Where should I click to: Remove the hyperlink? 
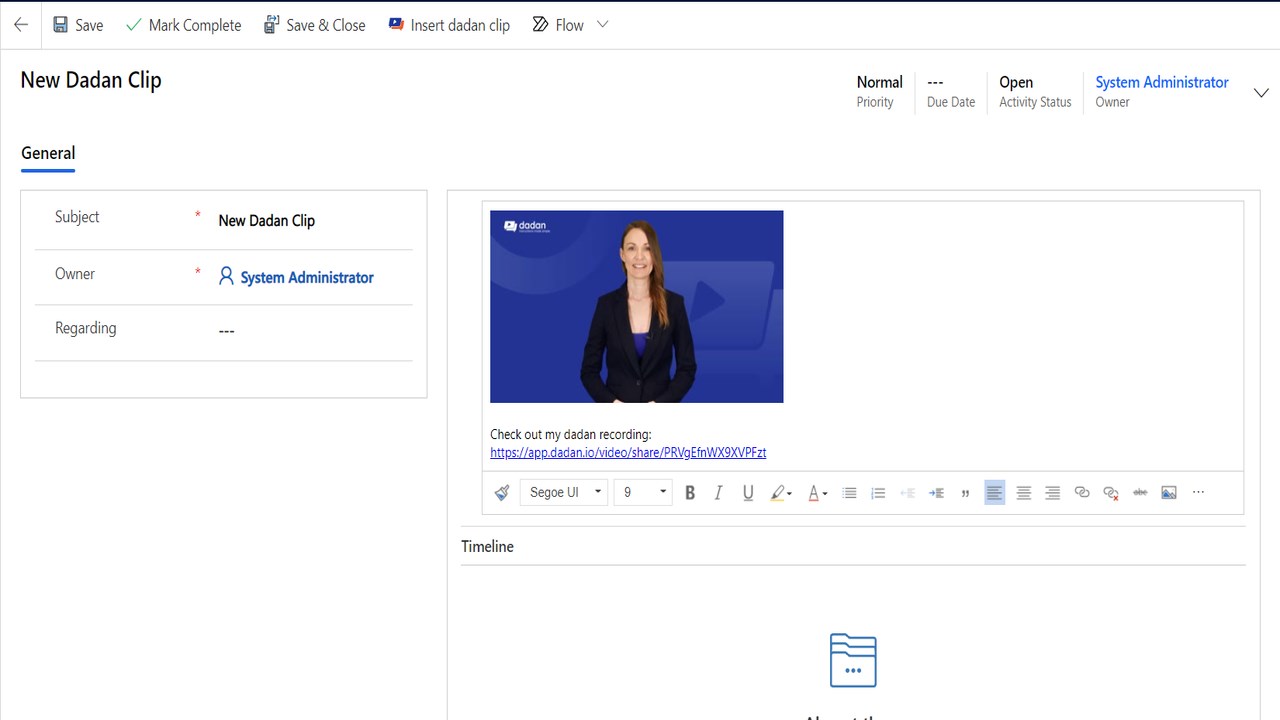click(1110, 492)
